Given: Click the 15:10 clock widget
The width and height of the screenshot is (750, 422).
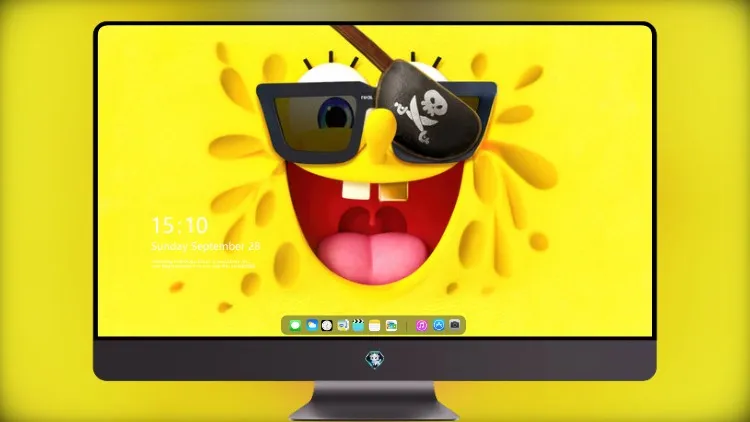Looking at the screenshot, I should coord(180,225).
